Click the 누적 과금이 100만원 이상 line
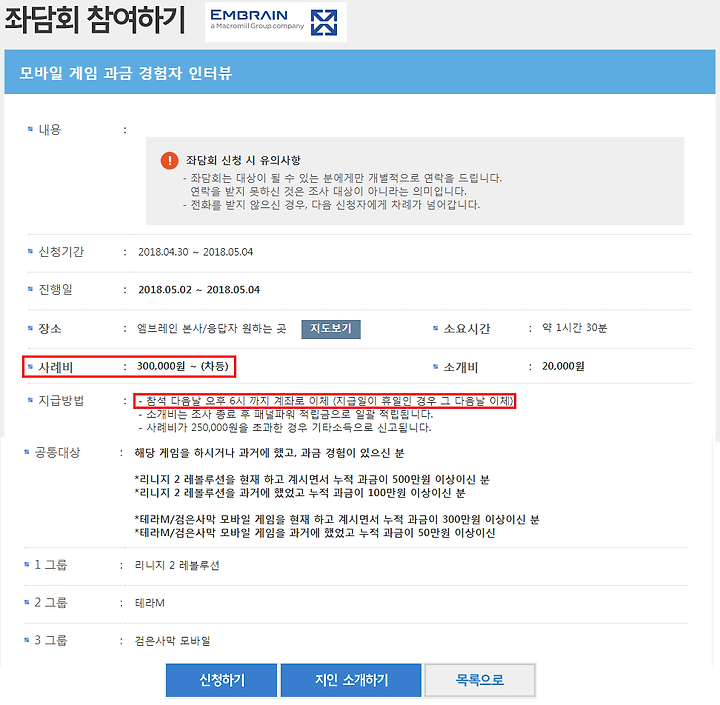Image resolution: width=720 pixels, height=705 pixels. point(300,493)
